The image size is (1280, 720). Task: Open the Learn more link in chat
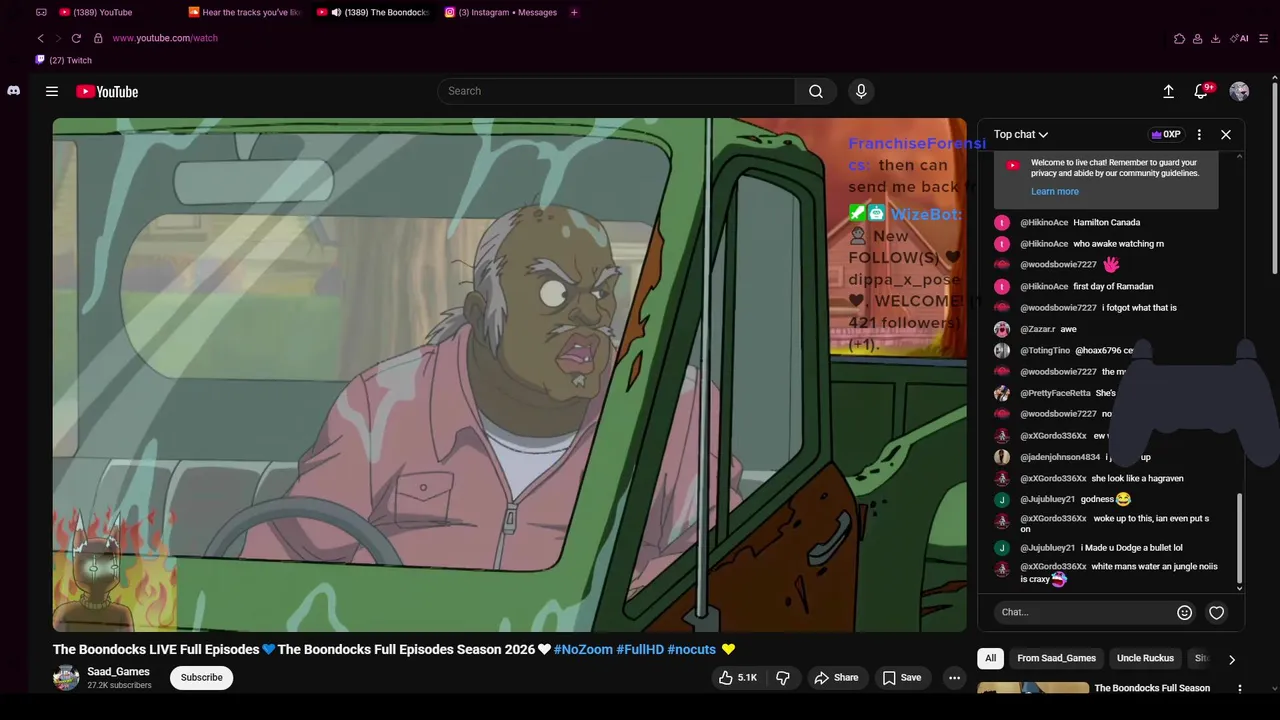point(1055,192)
